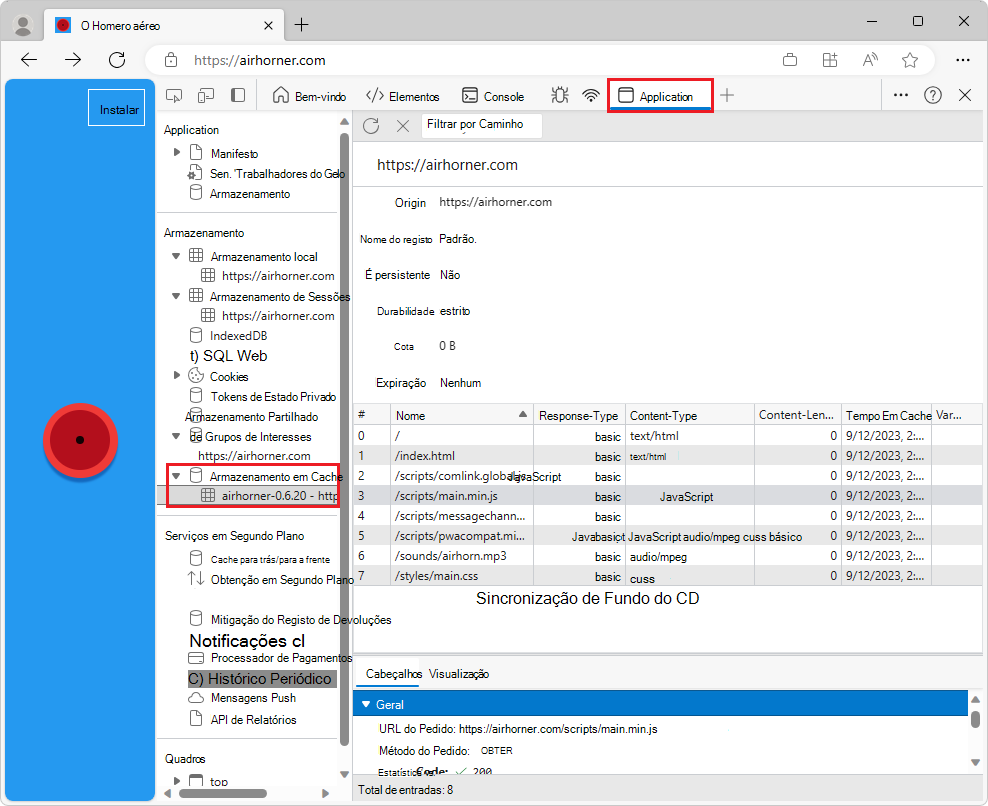Open the inspect element tool in DevTools
The width and height of the screenshot is (988, 806).
coord(174,94)
